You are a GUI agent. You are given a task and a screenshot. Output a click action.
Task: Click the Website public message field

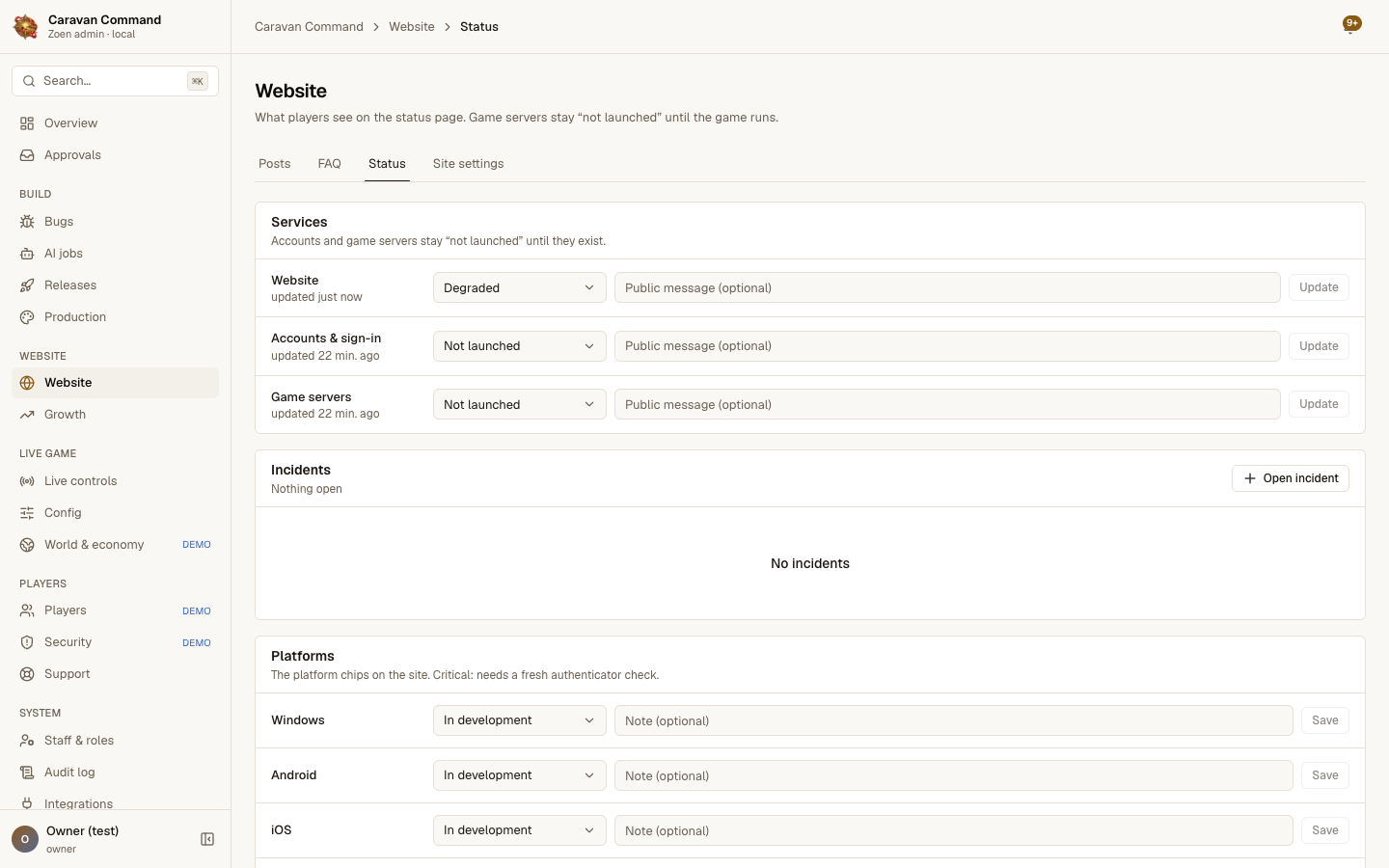[x=947, y=287]
